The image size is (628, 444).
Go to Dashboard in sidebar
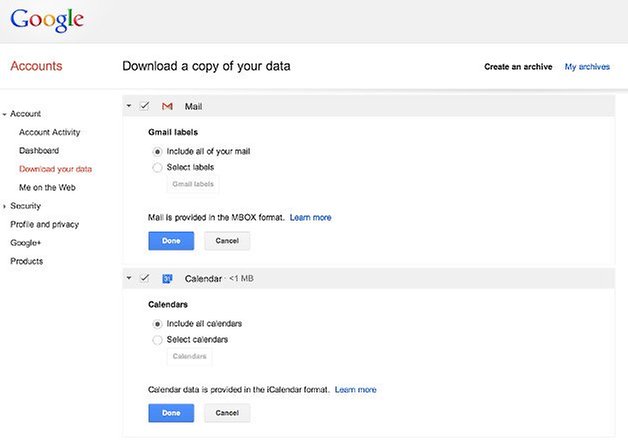(39, 151)
